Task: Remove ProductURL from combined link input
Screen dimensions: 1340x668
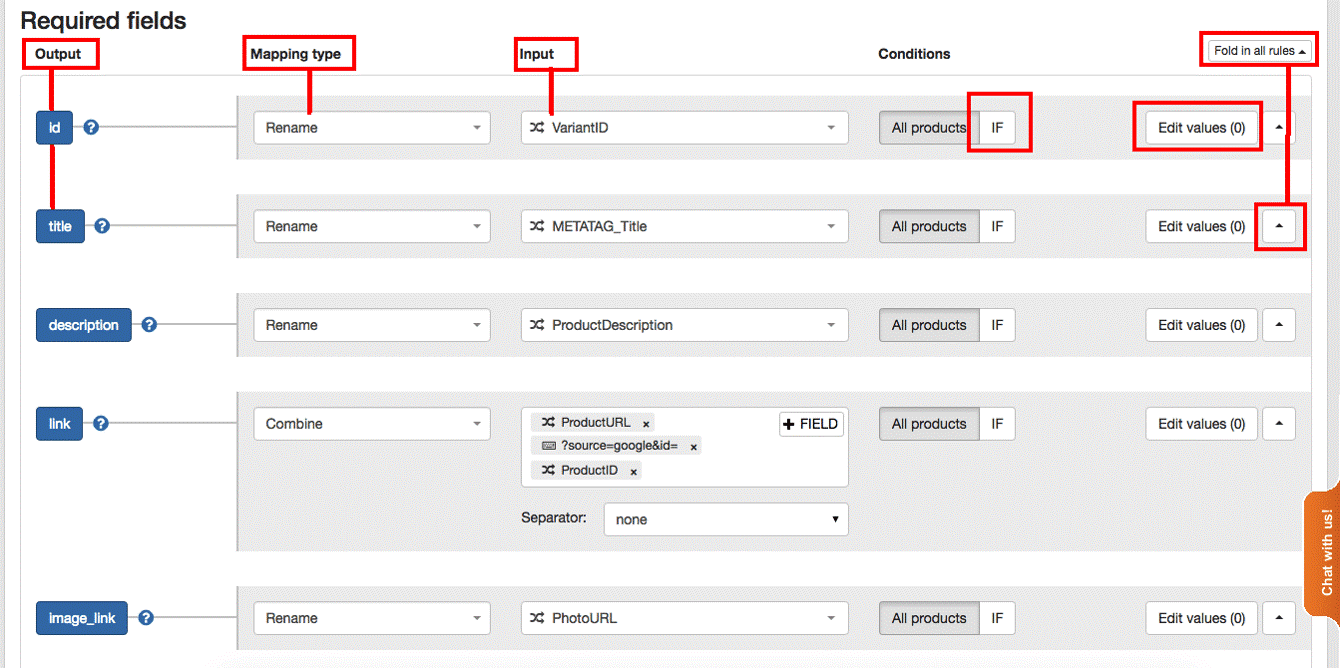Action: [646, 424]
